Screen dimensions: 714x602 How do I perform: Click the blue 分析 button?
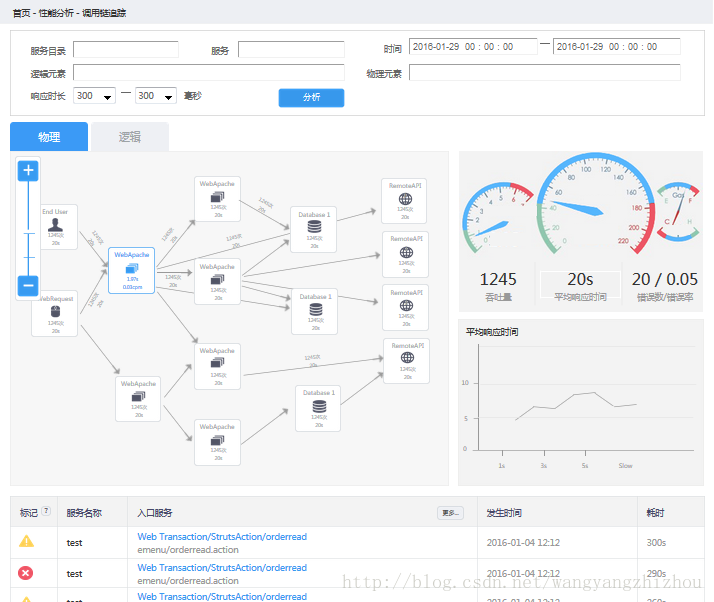[x=311, y=97]
